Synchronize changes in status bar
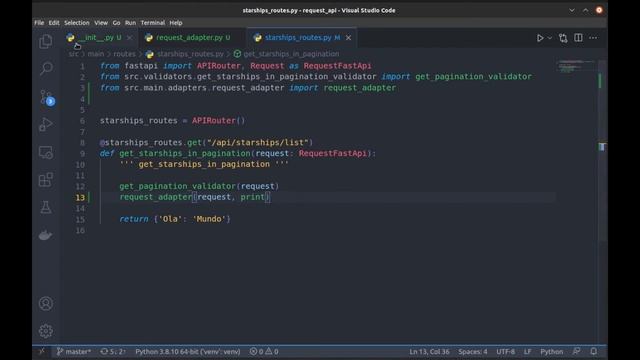Image resolution: width=640 pixels, height=360 pixels. (x=113, y=351)
